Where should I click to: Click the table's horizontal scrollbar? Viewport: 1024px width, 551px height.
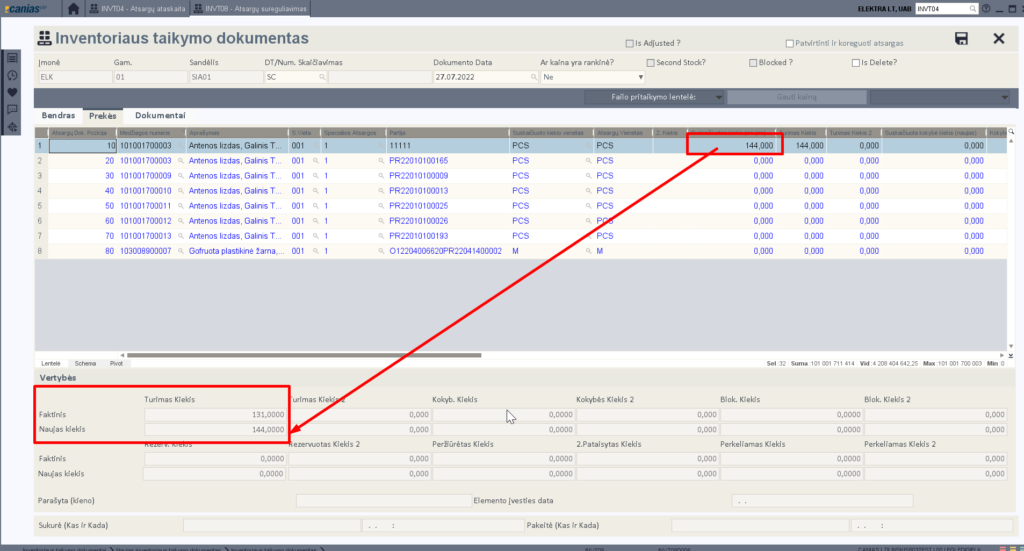point(300,354)
